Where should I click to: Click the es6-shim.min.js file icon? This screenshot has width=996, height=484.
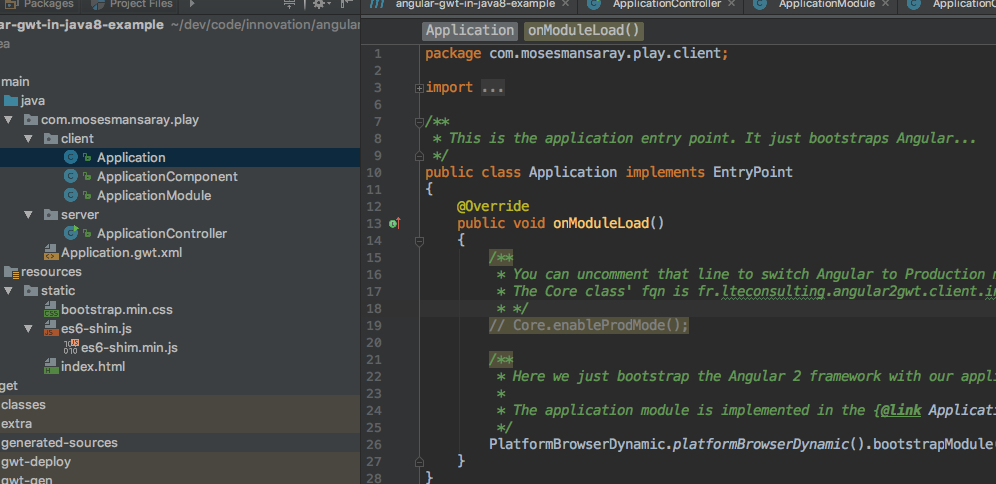click(70, 347)
